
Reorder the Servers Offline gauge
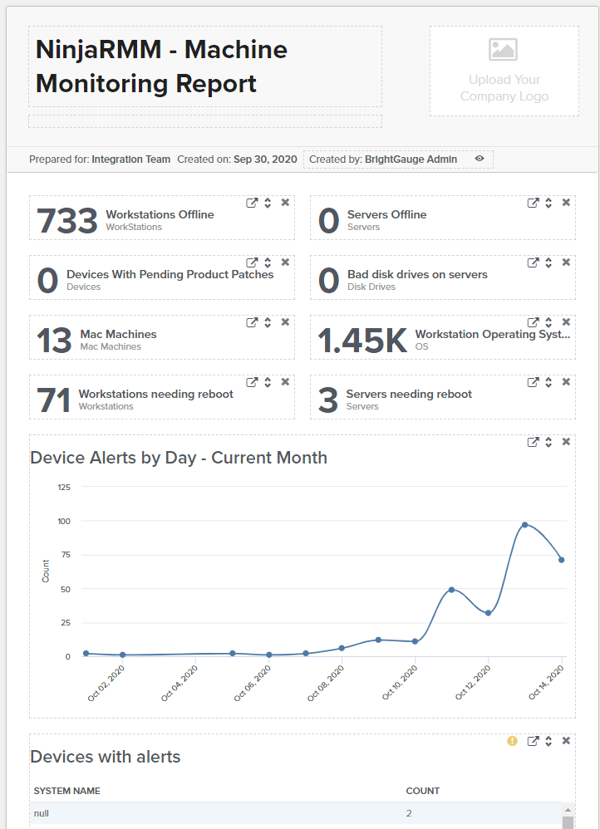549,202
